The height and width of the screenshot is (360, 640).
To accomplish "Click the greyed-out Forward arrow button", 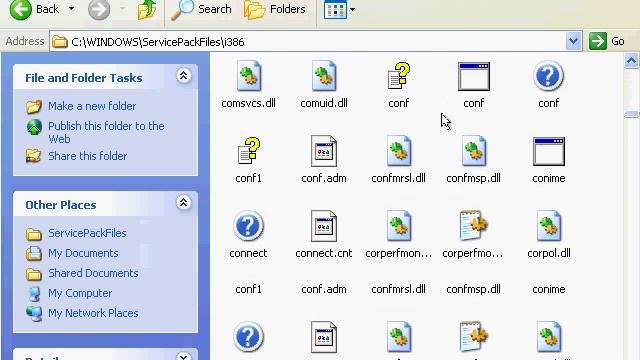I will [x=99, y=9].
